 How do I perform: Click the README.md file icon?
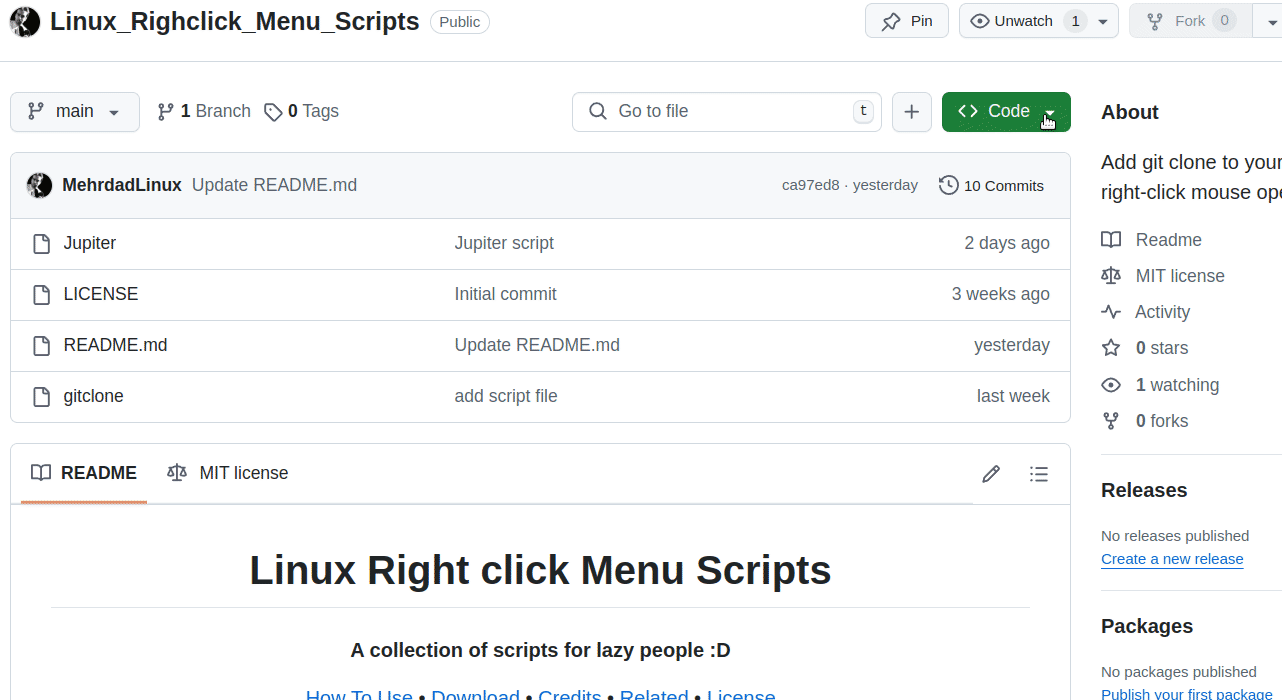click(41, 346)
